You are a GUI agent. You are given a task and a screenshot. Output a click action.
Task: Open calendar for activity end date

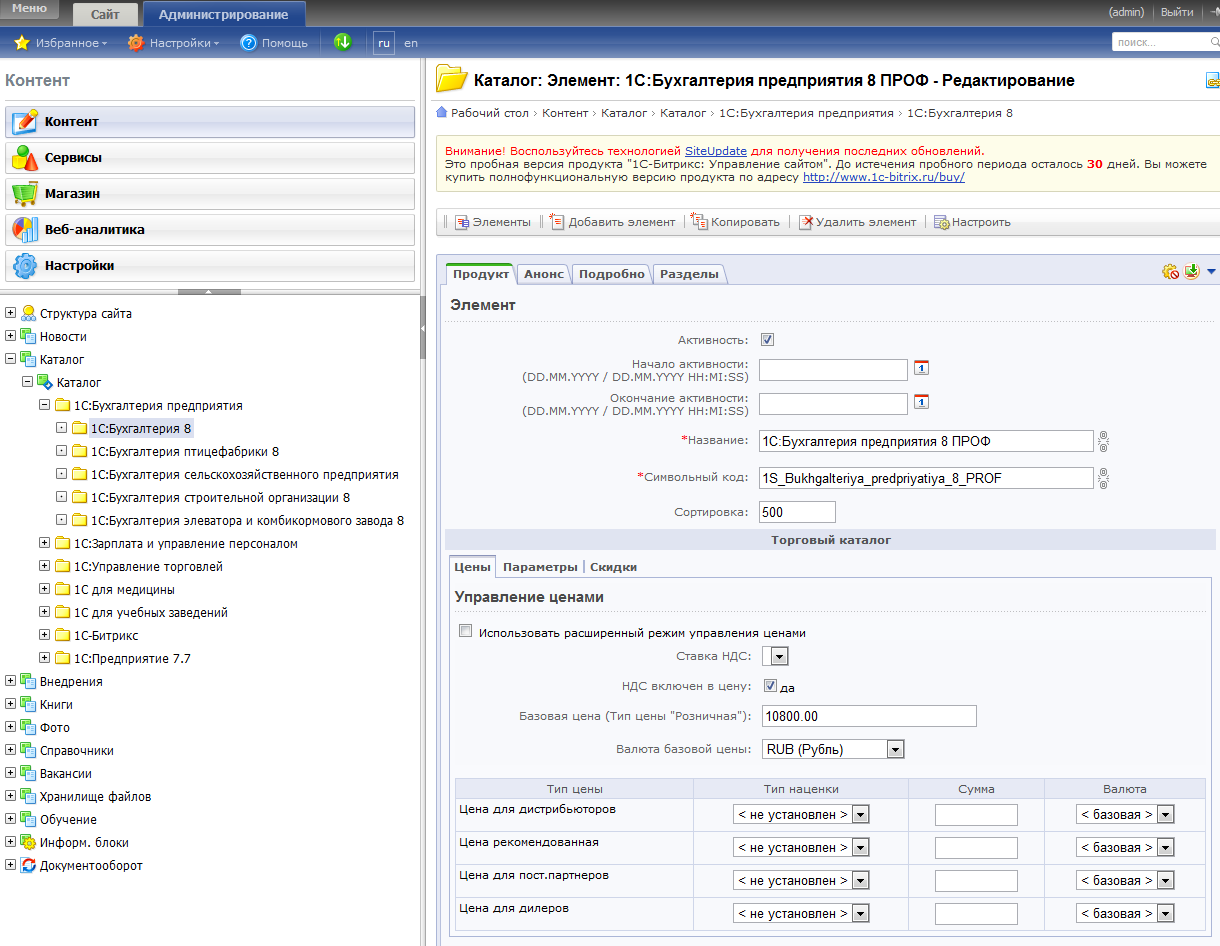(922, 402)
